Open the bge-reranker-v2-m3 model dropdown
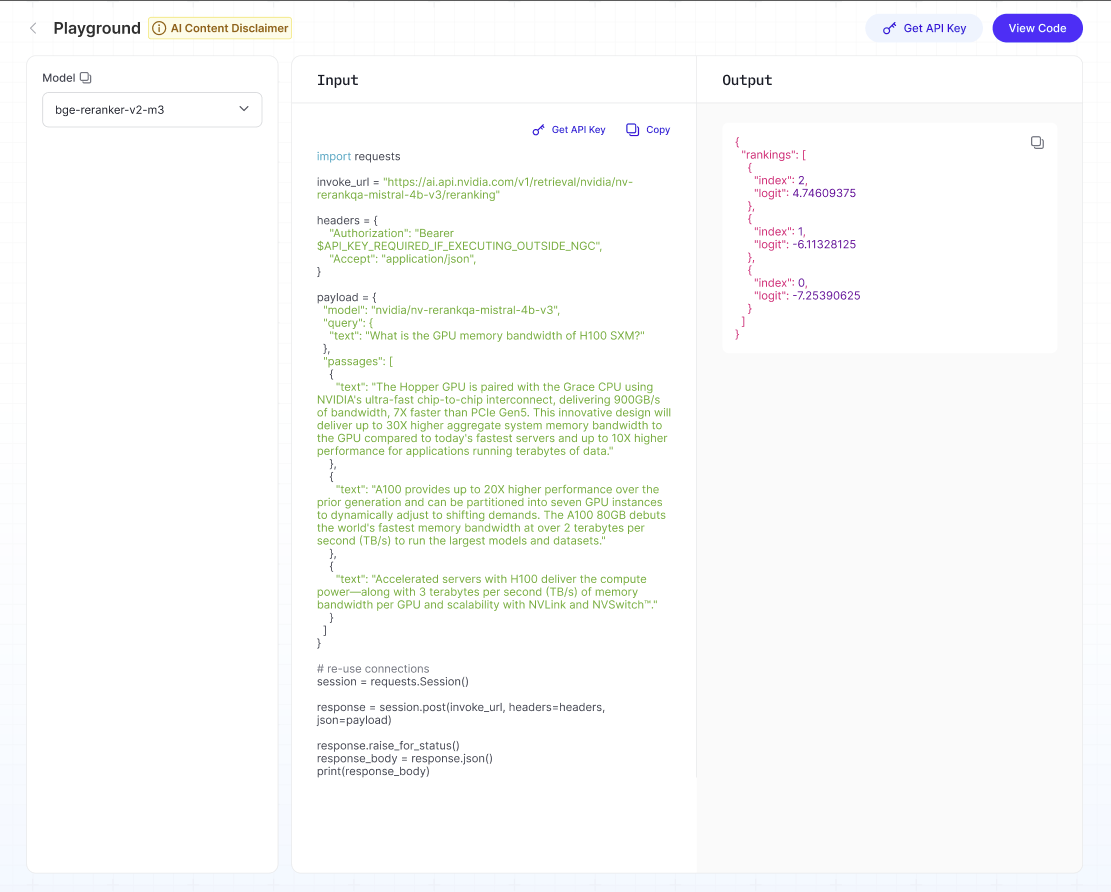1111x892 pixels. (x=140, y=110)
